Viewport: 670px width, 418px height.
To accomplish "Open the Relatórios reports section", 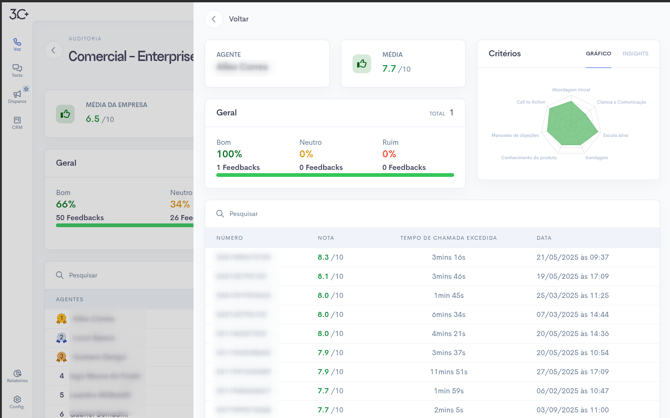I will [17, 375].
